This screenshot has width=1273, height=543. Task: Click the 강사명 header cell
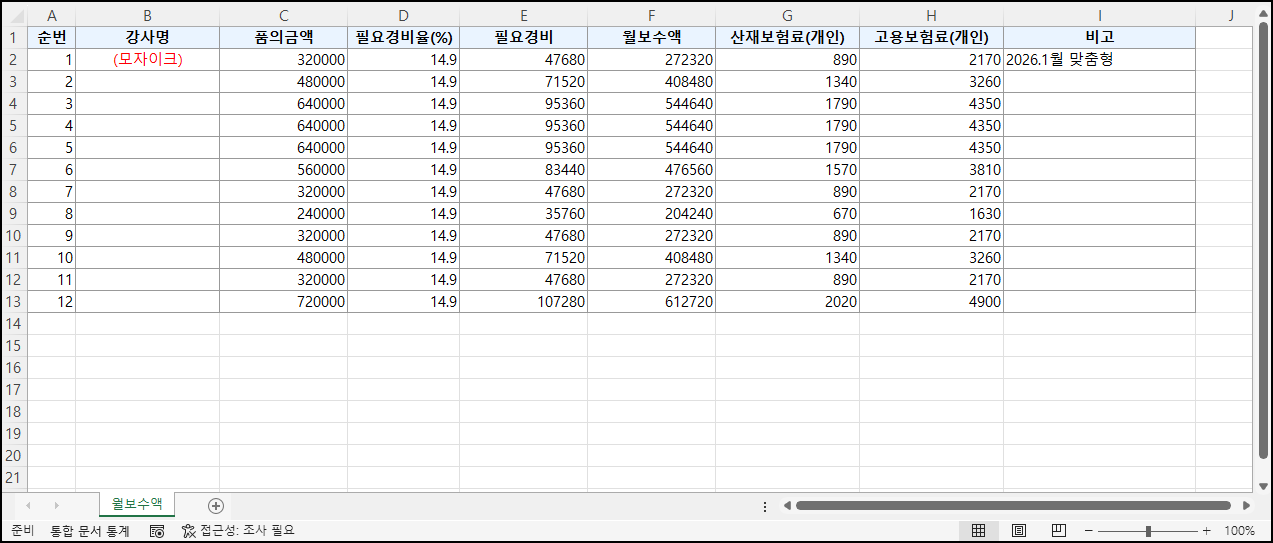pos(147,37)
